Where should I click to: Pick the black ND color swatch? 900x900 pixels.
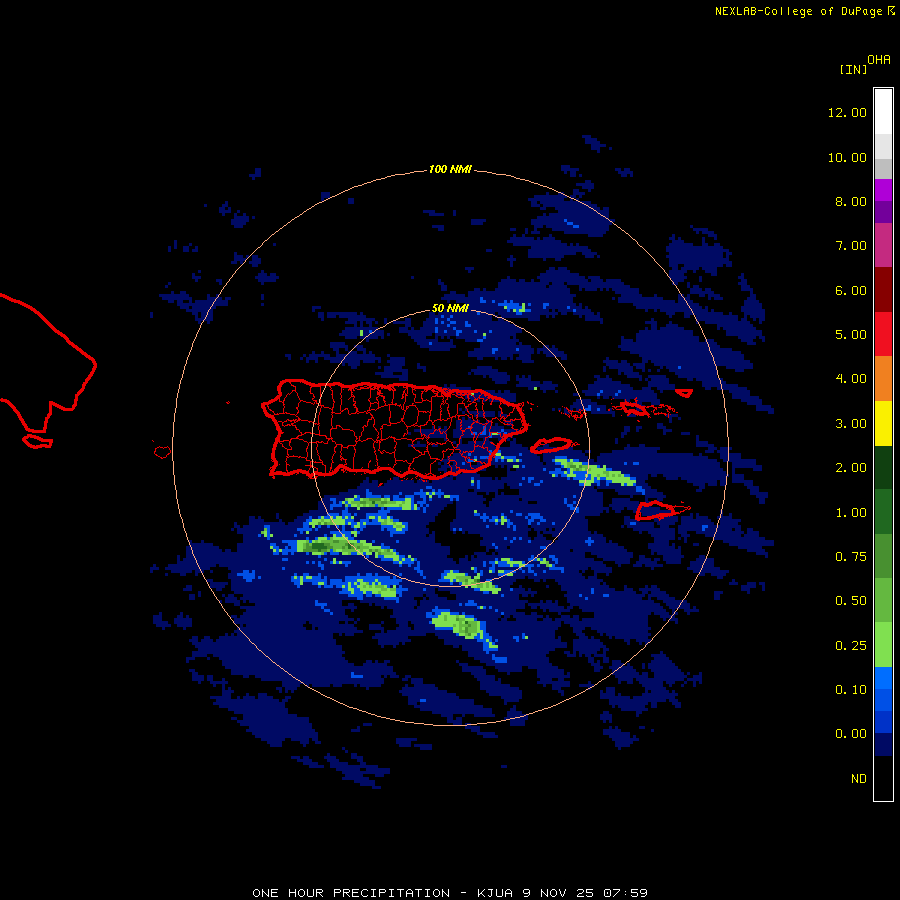[x=883, y=778]
